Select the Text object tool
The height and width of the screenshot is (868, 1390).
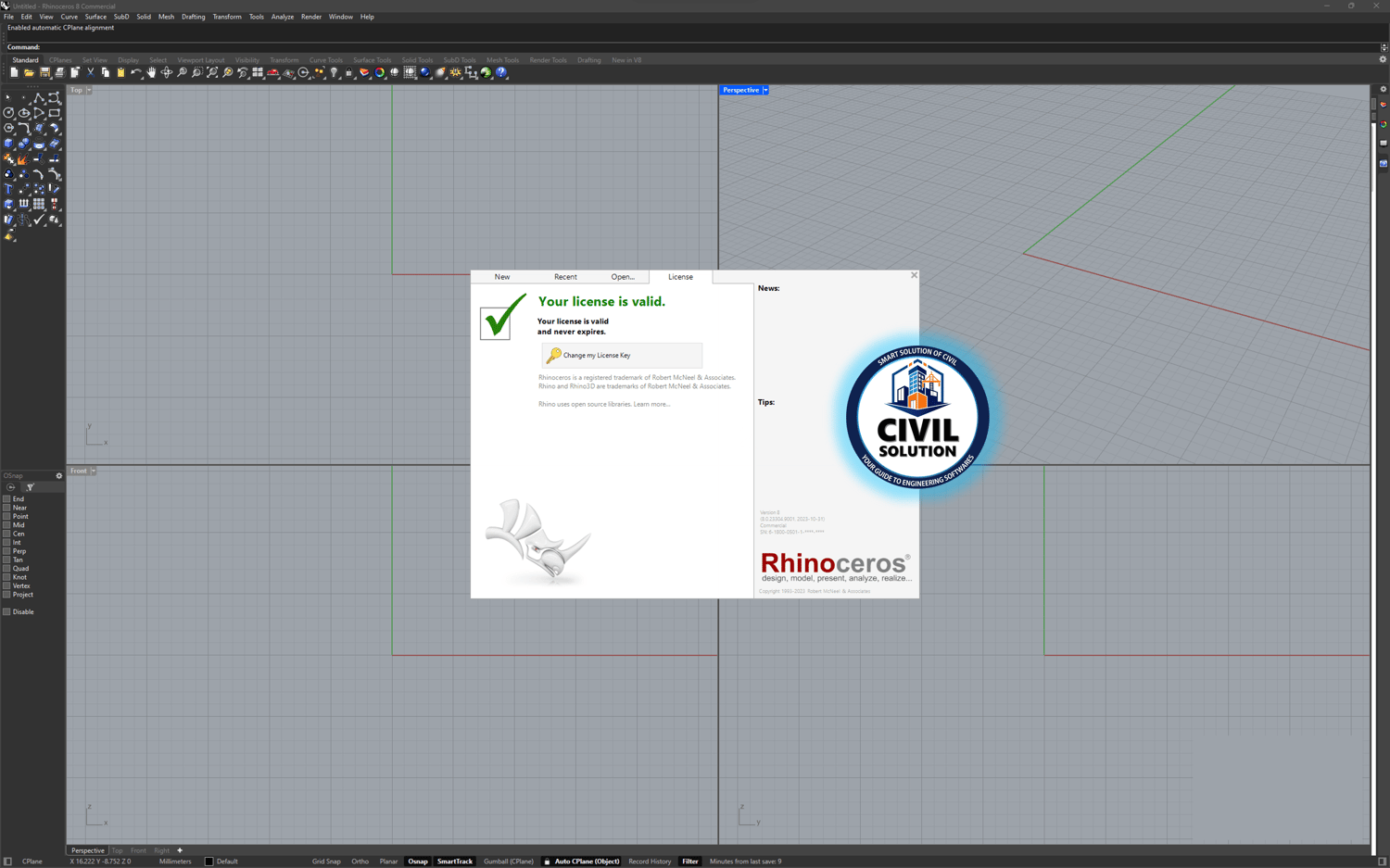9,189
